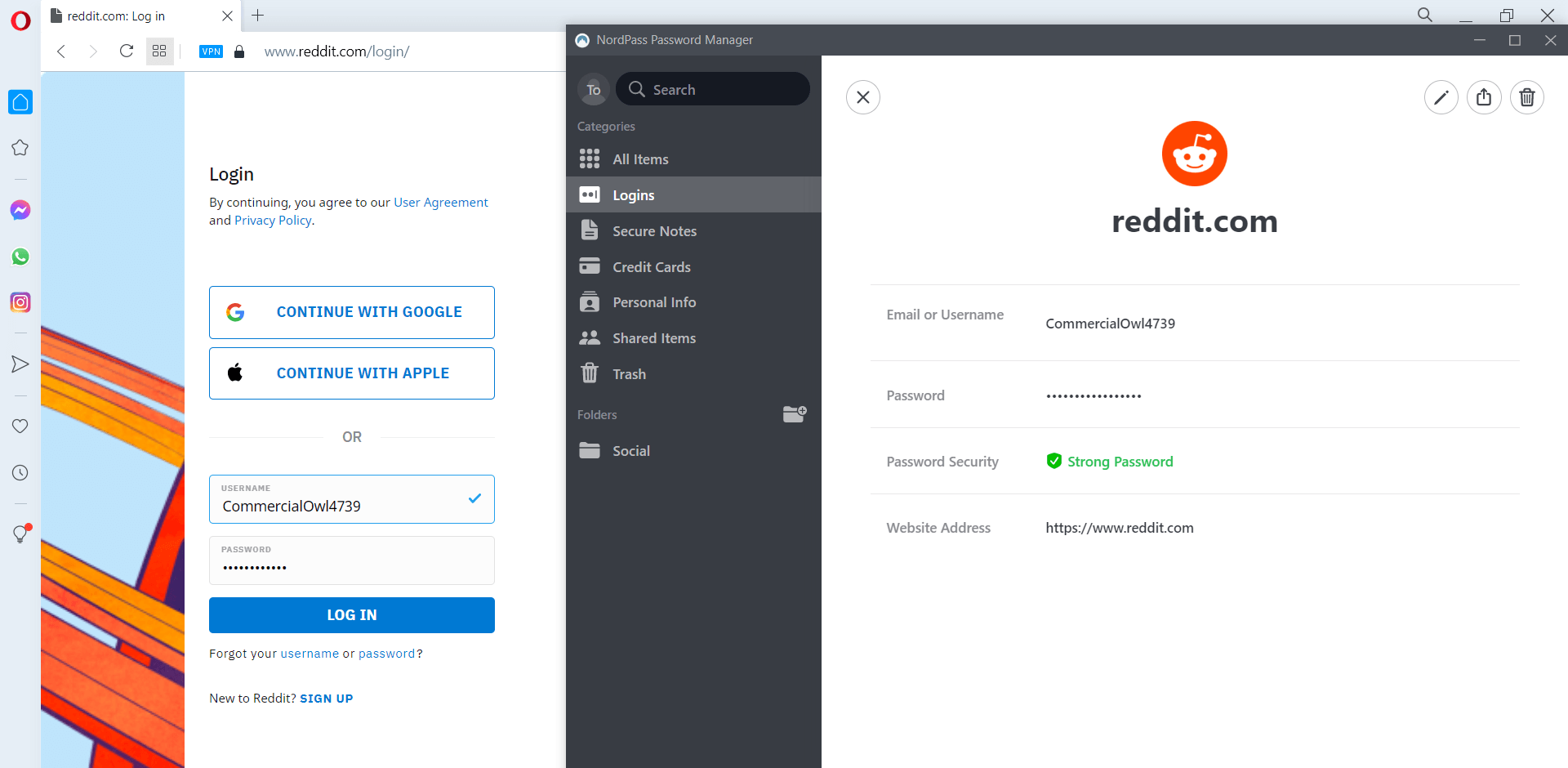The image size is (1568, 768).
Task: Delete the reddit.com entry with trash icon
Action: (x=1526, y=98)
